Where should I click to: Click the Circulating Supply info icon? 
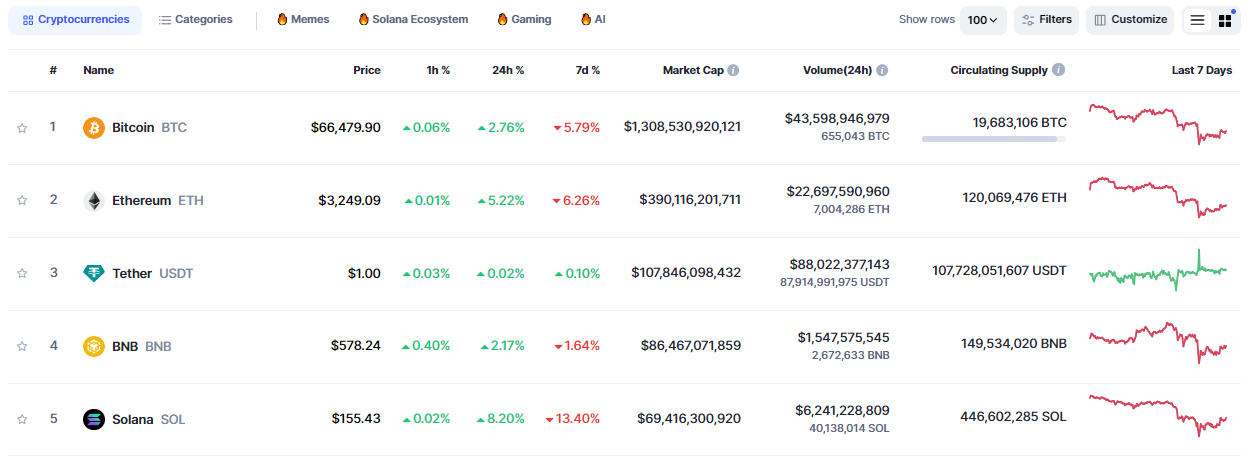(x=1058, y=70)
